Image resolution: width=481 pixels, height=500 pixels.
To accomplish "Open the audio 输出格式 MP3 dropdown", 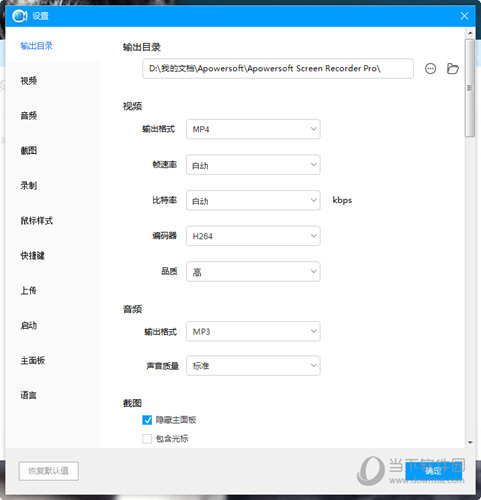I will [x=253, y=331].
